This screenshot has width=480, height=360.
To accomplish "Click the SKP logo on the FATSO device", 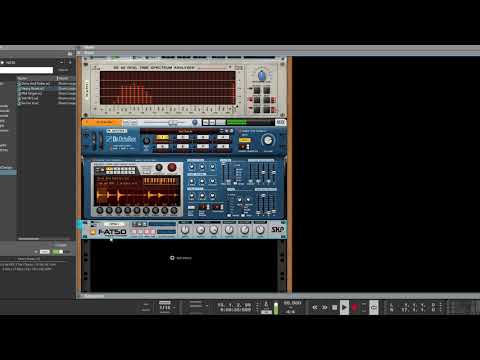I will [277, 229].
